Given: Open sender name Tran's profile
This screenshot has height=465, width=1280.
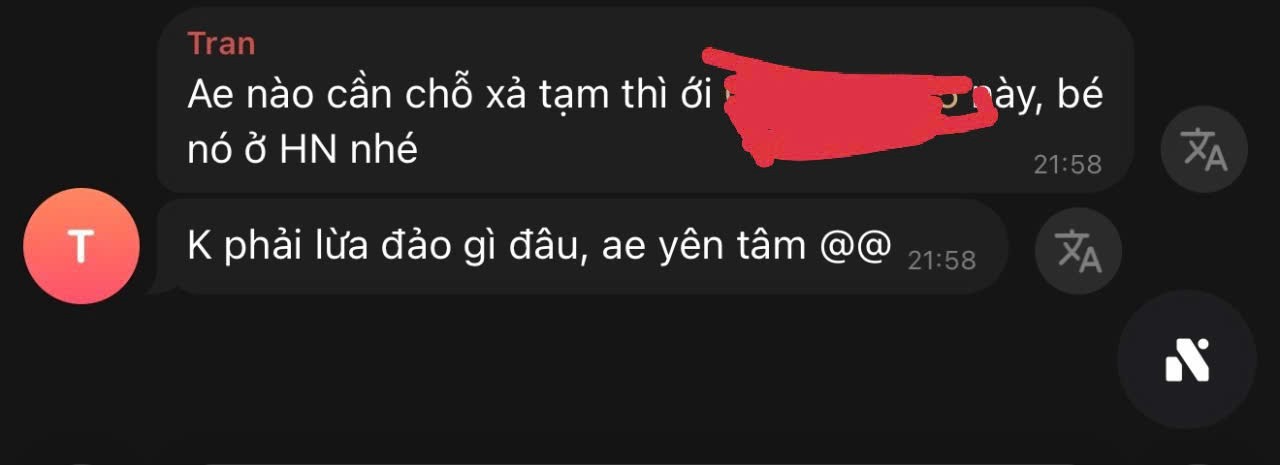Looking at the screenshot, I should pos(221,44).
